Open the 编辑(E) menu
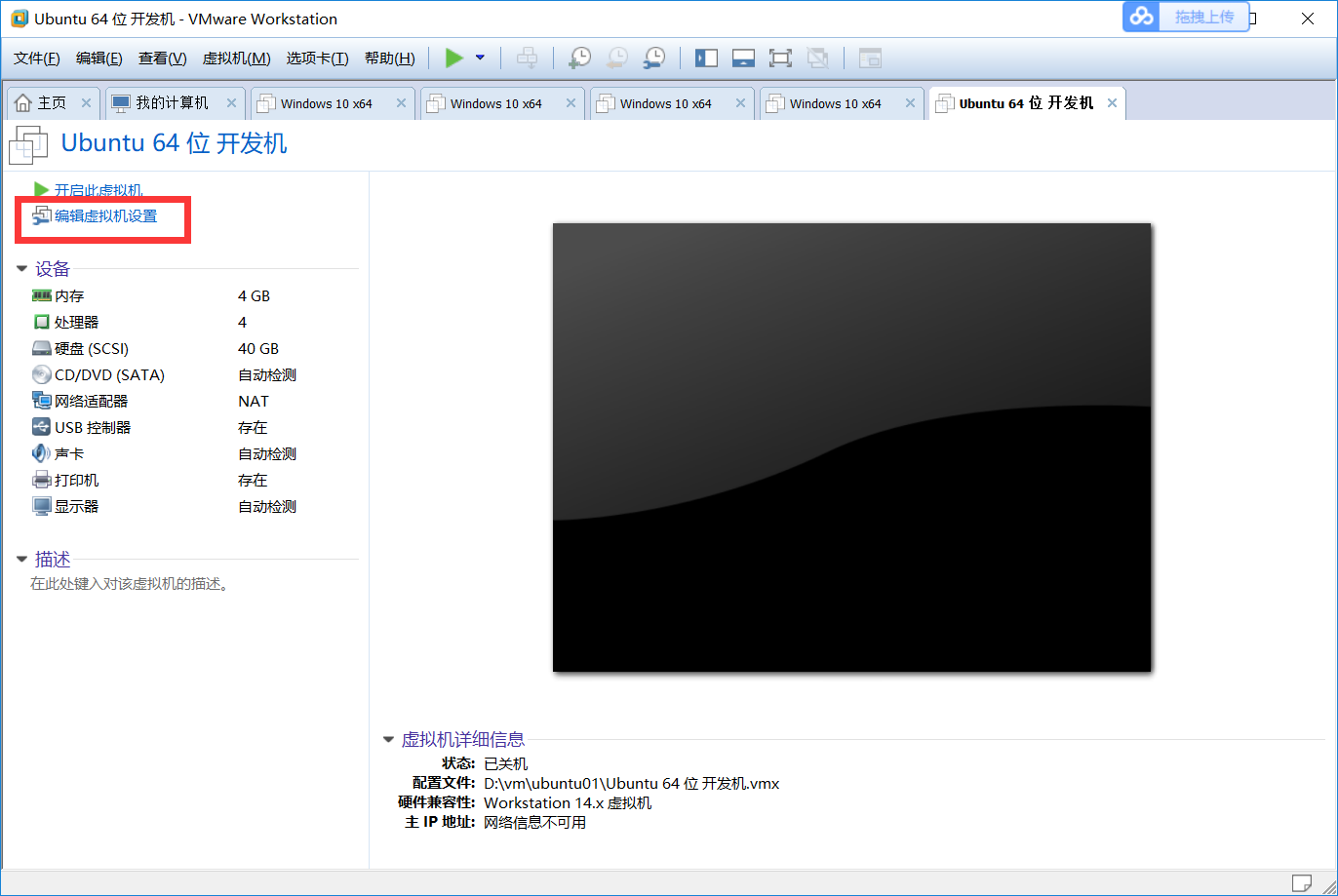This screenshot has height=896, width=1338. click(x=99, y=58)
